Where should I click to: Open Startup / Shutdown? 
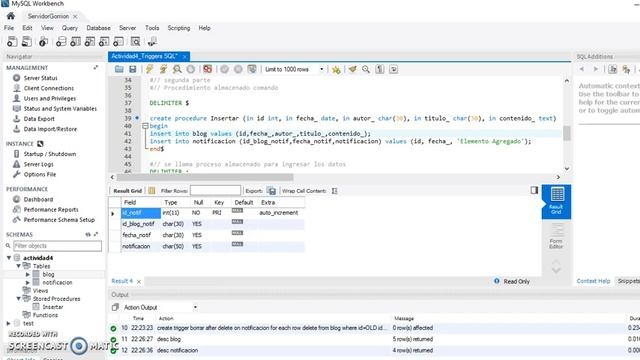point(50,154)
